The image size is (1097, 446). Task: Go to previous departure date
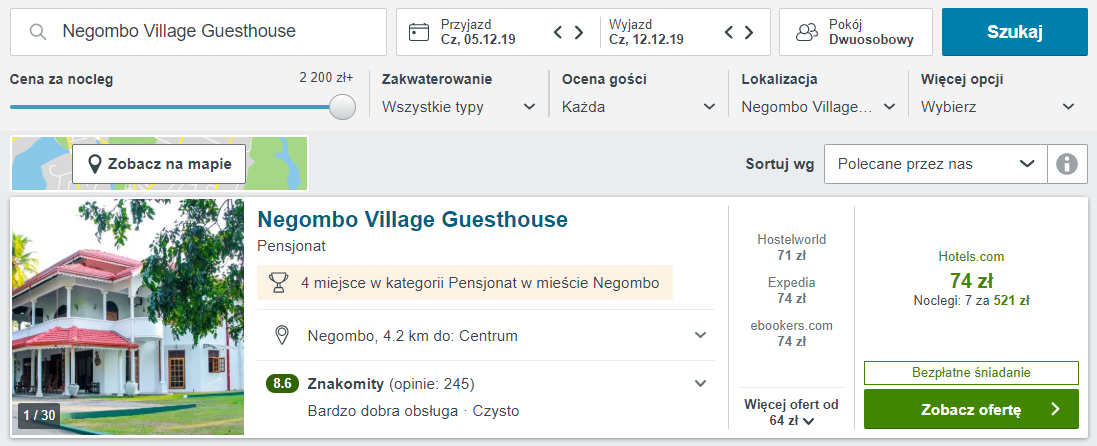[x=730, y=32]
